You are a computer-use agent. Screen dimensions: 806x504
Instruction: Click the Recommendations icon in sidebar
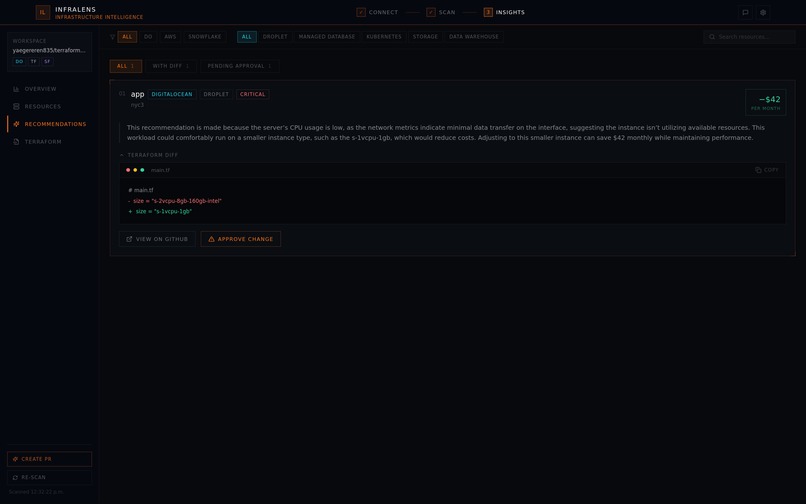[16, 124]
